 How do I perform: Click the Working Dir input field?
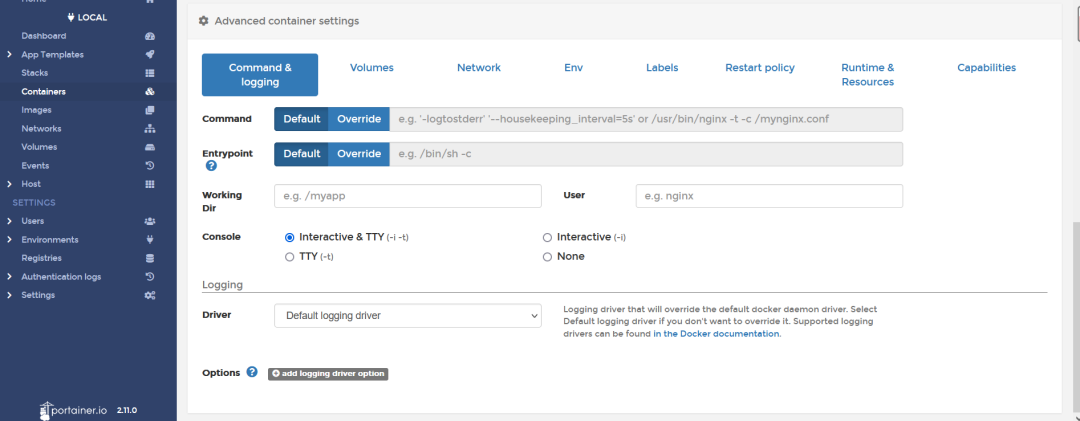(407, 196)
